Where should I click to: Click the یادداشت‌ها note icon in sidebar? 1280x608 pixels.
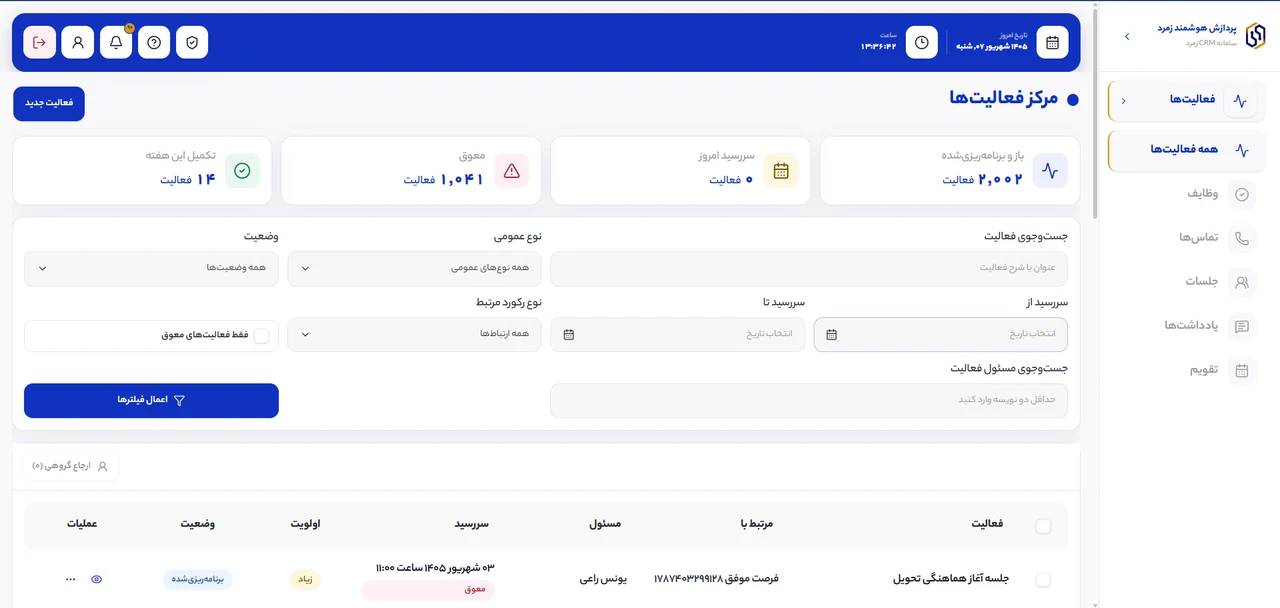(1242, 326)
